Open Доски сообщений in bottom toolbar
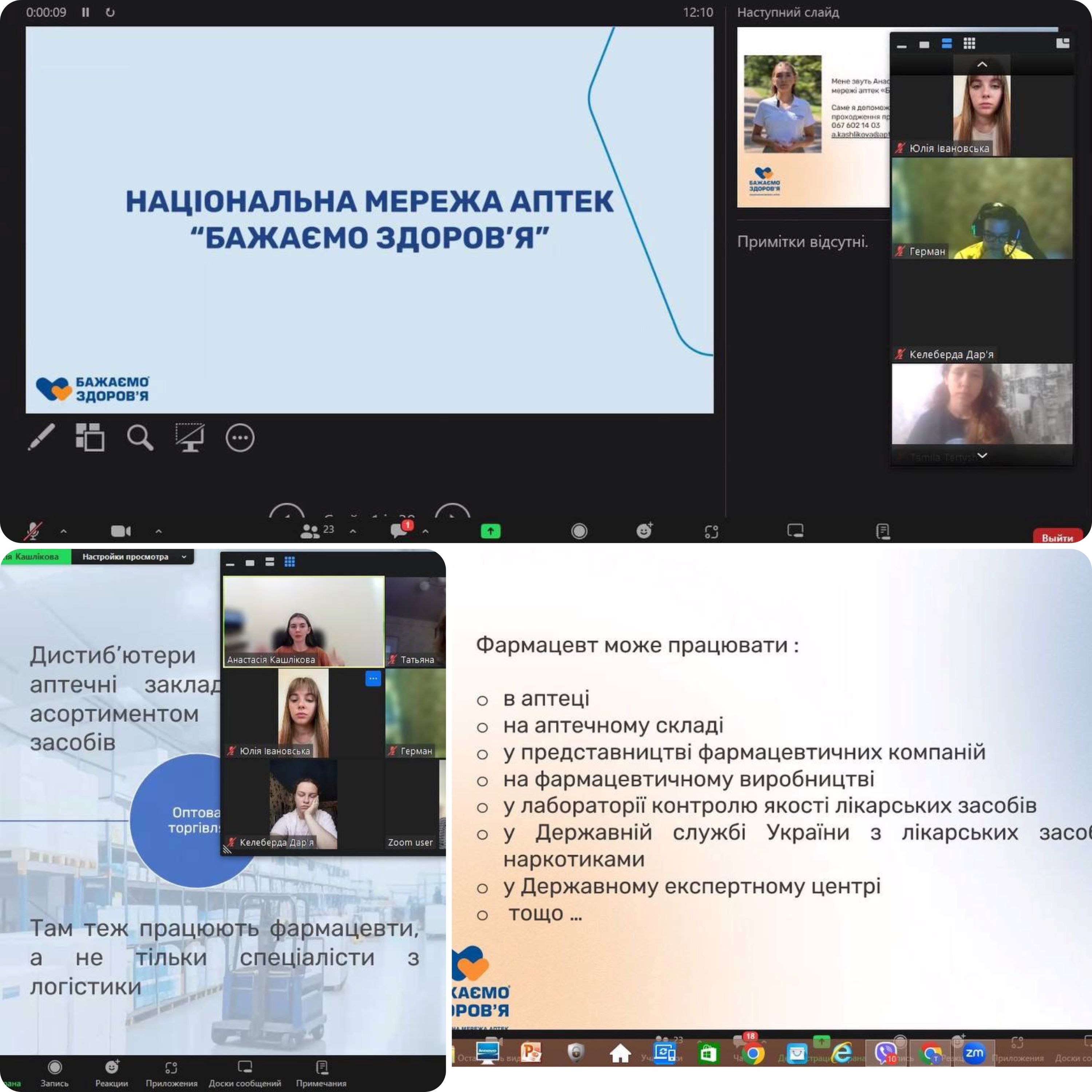1092x1092 pixels. coord(245,1073)
